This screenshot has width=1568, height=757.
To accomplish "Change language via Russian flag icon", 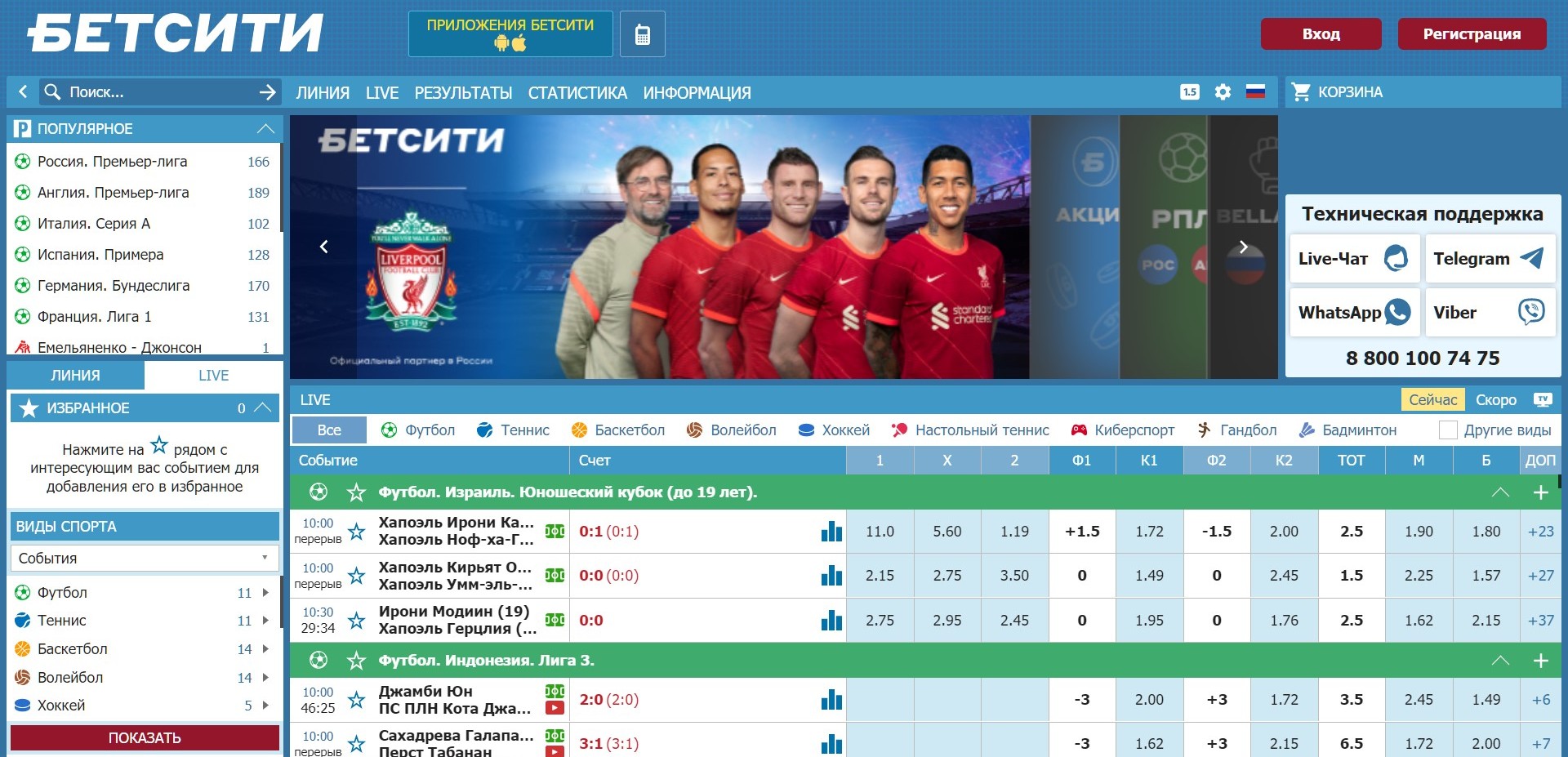I will click(1255, 91).
